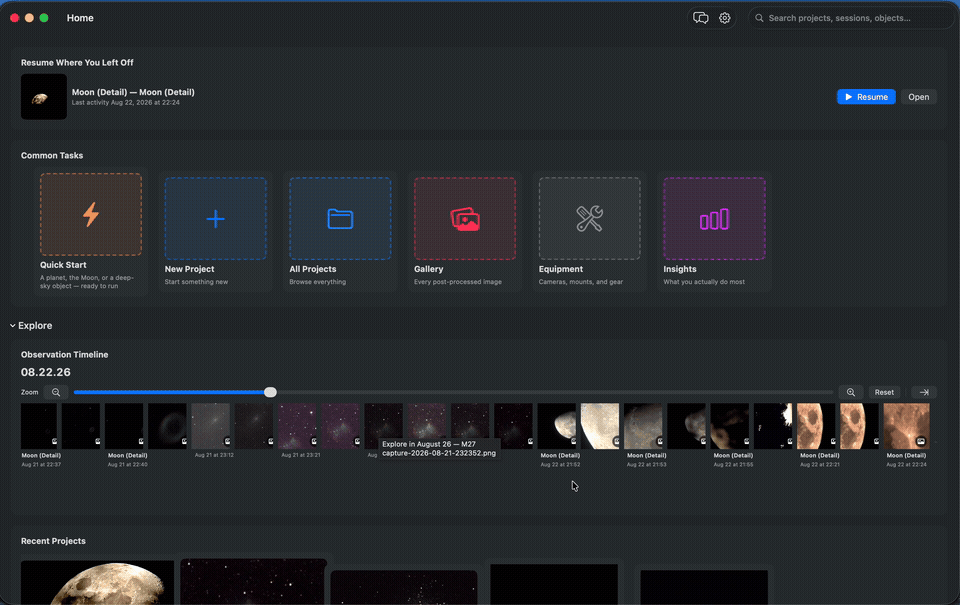The width and height of the screenshot is (960, 605).
Task: Click the 'Observation Timeline' heading
Action: pos(64,355)
